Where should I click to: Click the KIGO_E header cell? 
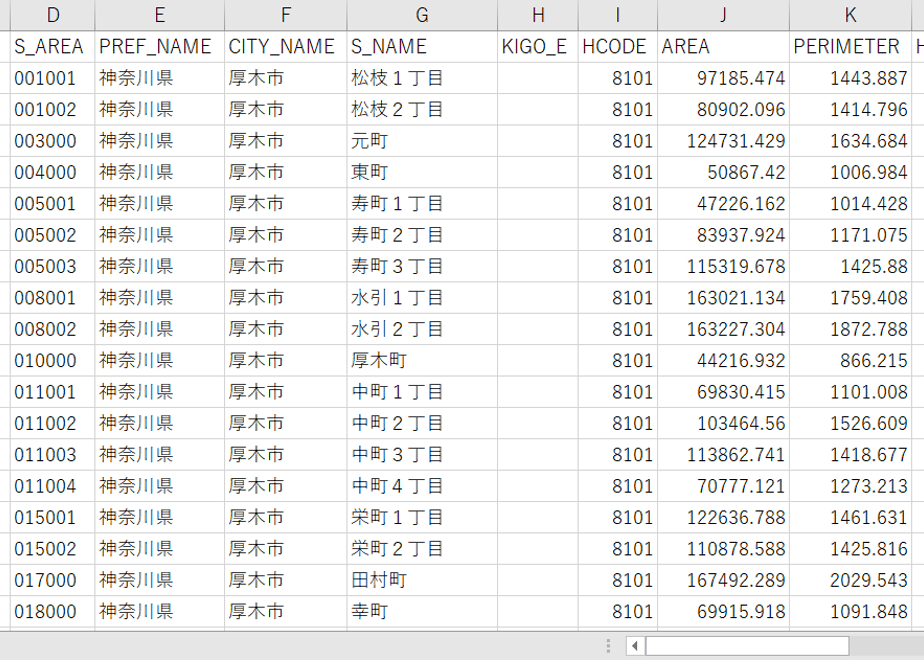coord(537,47)
